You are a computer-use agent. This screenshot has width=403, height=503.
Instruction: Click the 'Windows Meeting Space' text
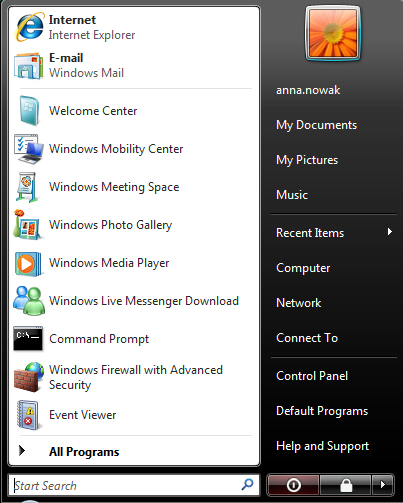click(x=114, y=187)
